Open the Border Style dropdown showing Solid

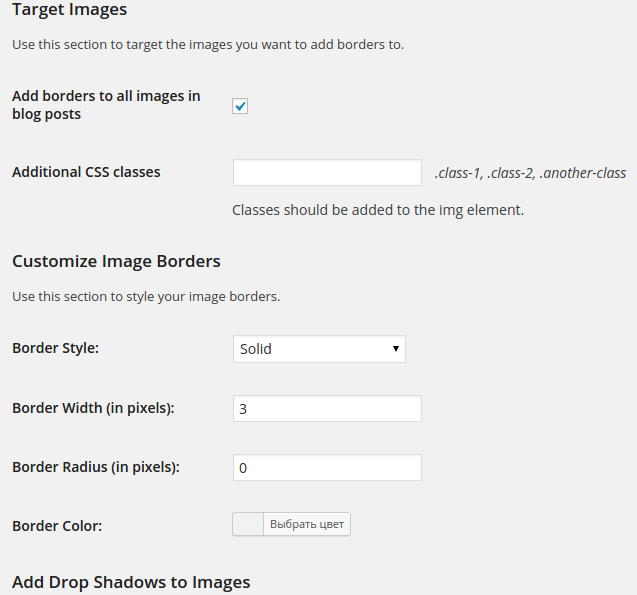pyautogui.click(x=318, y=349)
